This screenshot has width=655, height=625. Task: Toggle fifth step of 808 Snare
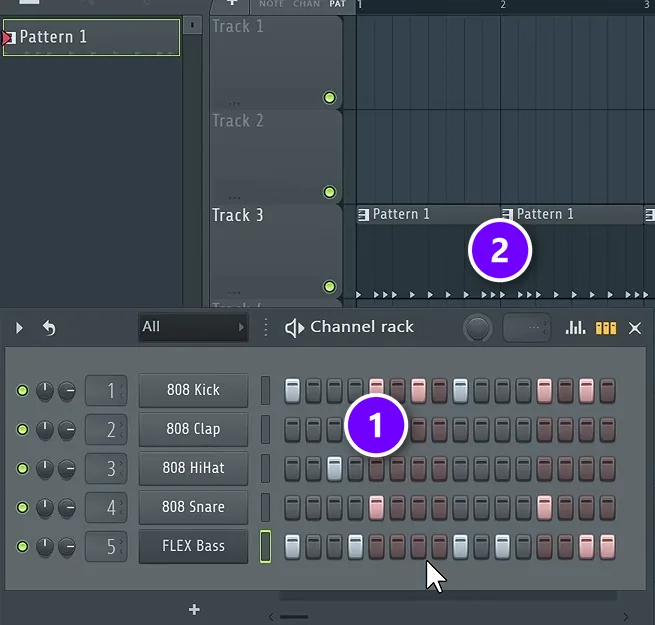376,507
